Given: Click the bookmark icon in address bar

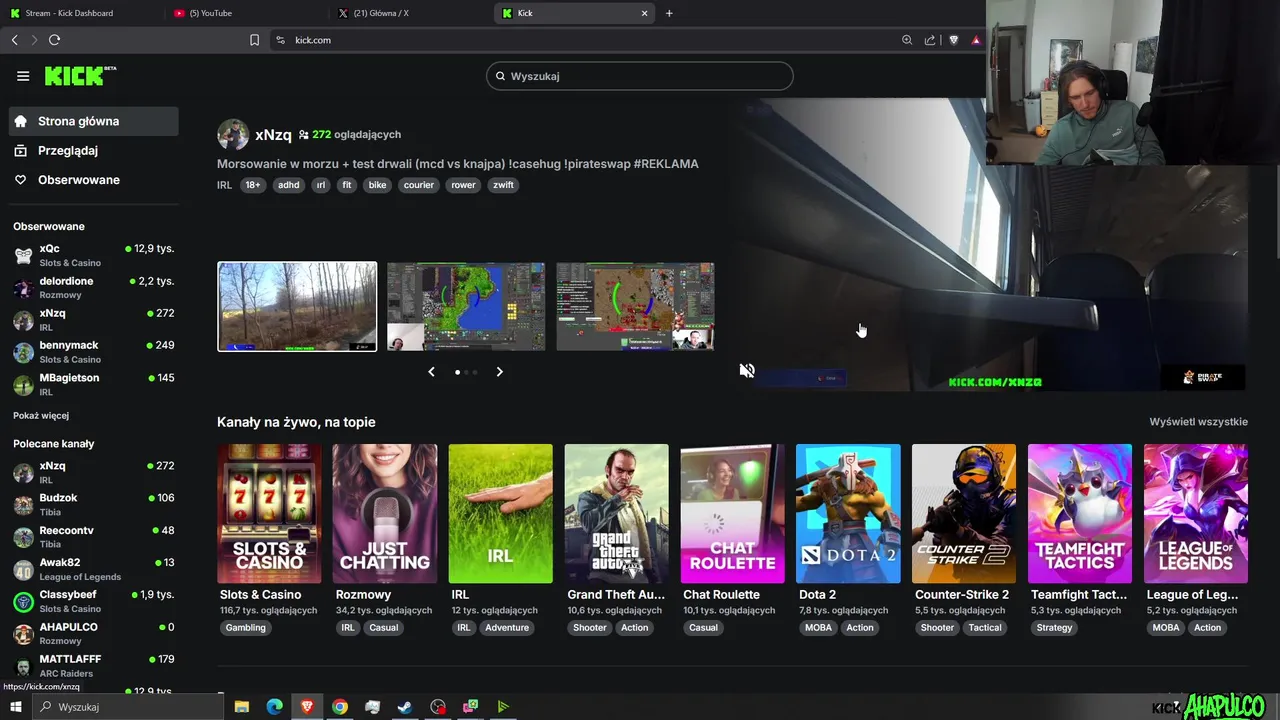Looking at the screenshot, I should [254, 40].
